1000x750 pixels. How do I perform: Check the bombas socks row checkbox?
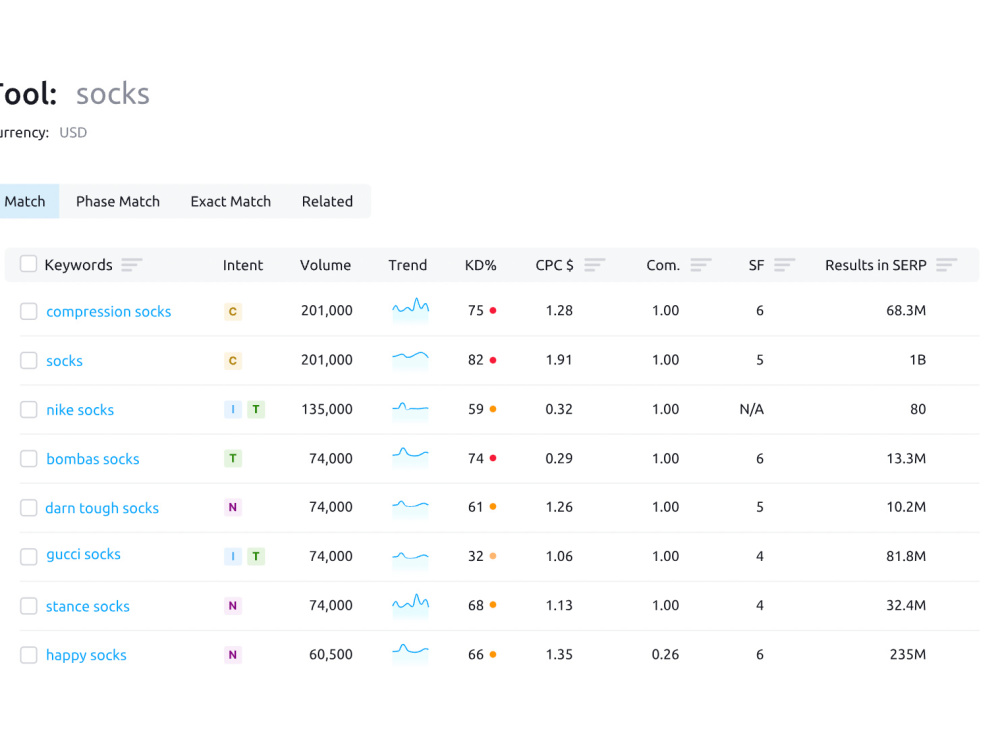coord(29,459)
